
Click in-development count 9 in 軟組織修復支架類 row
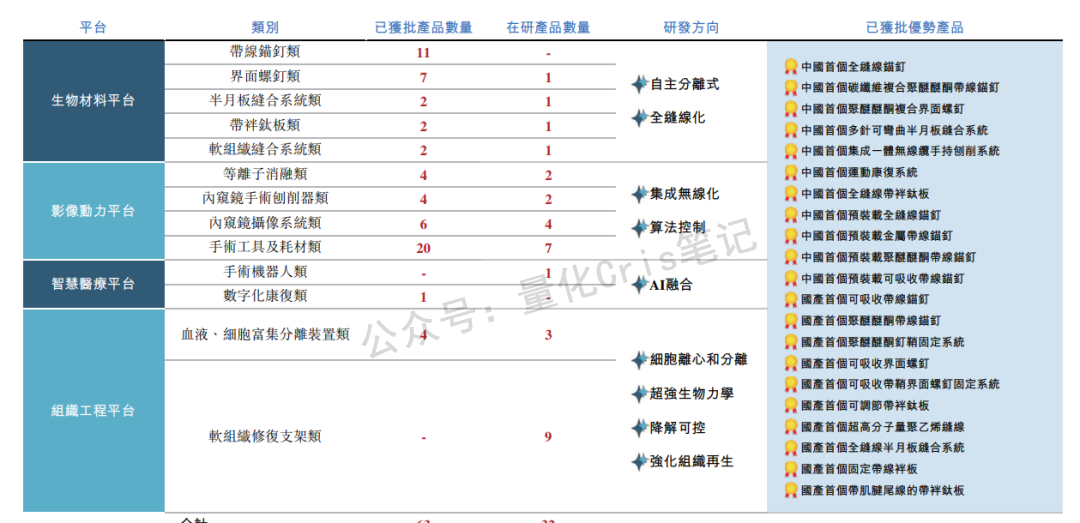(x=548, y=437)
